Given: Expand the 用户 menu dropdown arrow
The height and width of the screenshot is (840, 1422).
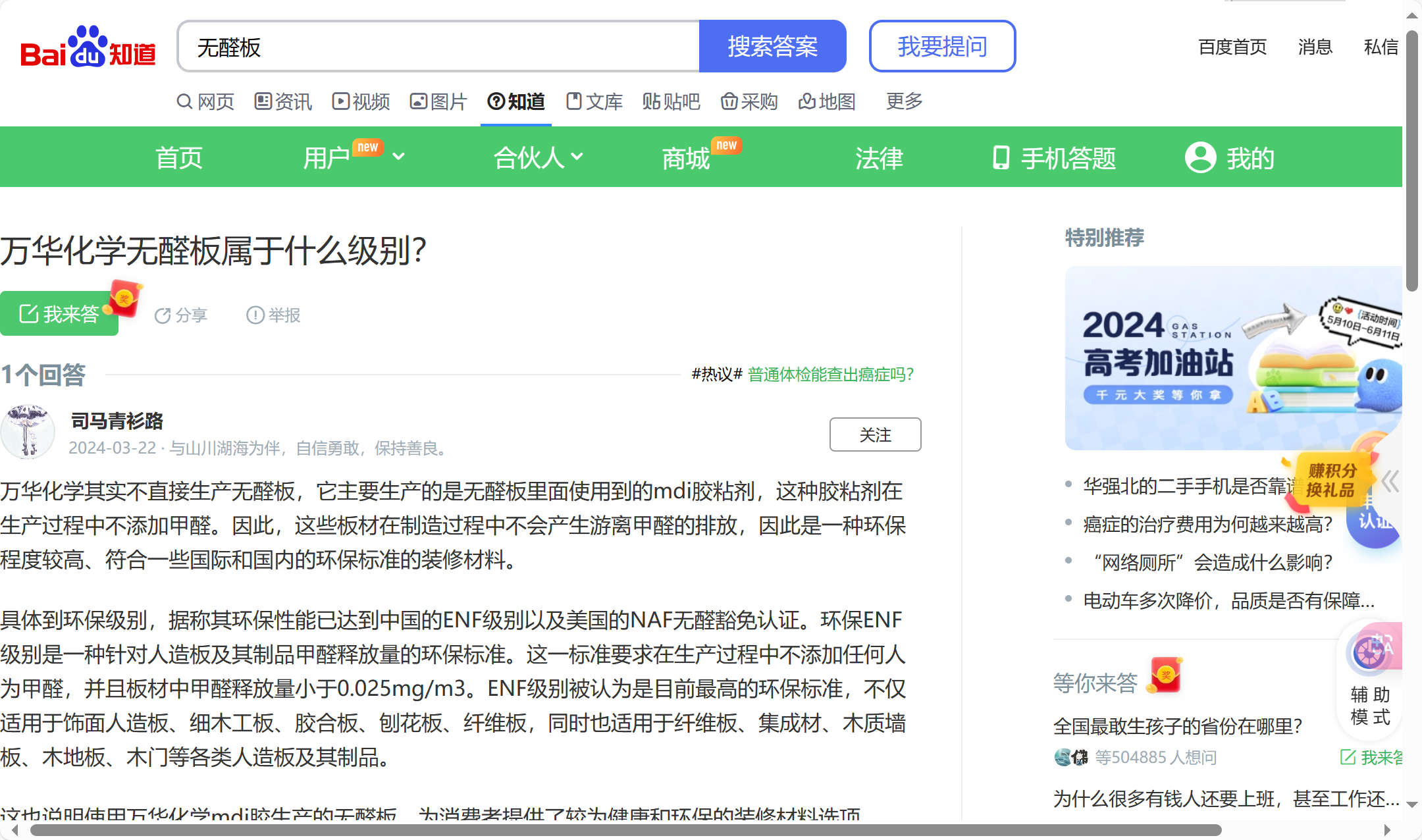Looking at the screenshot, I should (x=399, y=157).
